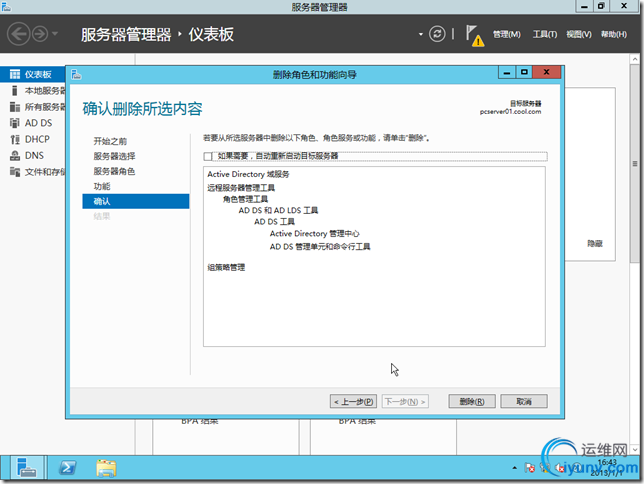Open PowerShell from the taskbar
644x484 pixels.
[67, 468]
